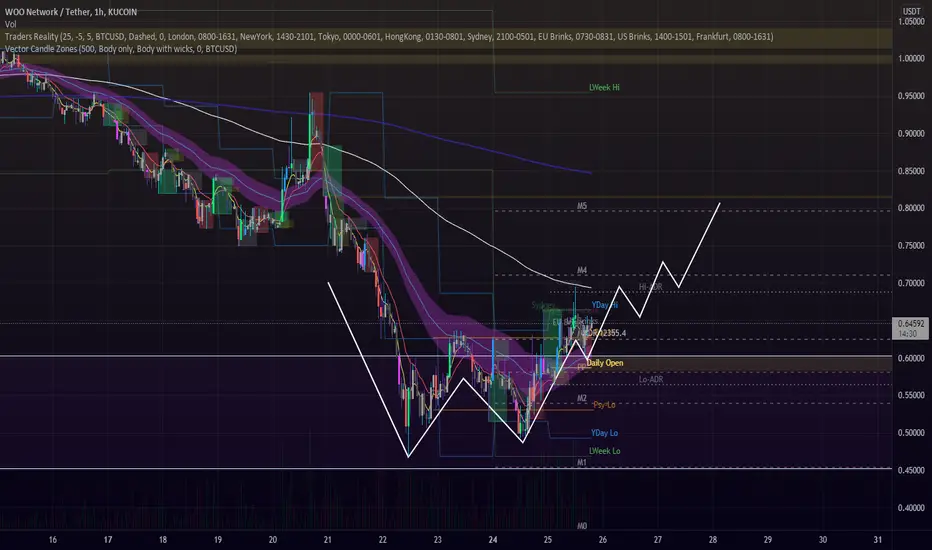Click the Lo-ADR level label

pos(651,379)
